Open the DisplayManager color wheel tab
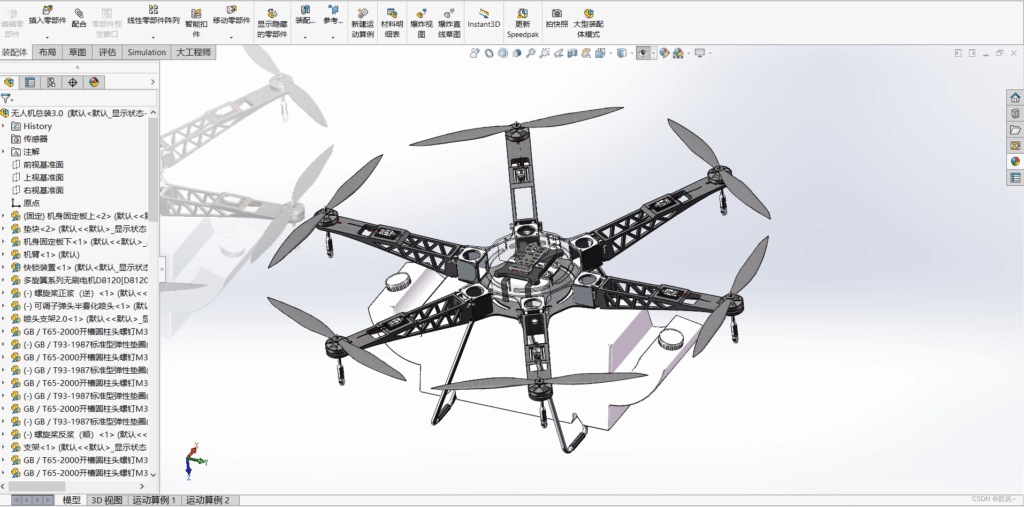Image resolution: width=1024 pixels, height=507 pixels. (x=94, y=83)
